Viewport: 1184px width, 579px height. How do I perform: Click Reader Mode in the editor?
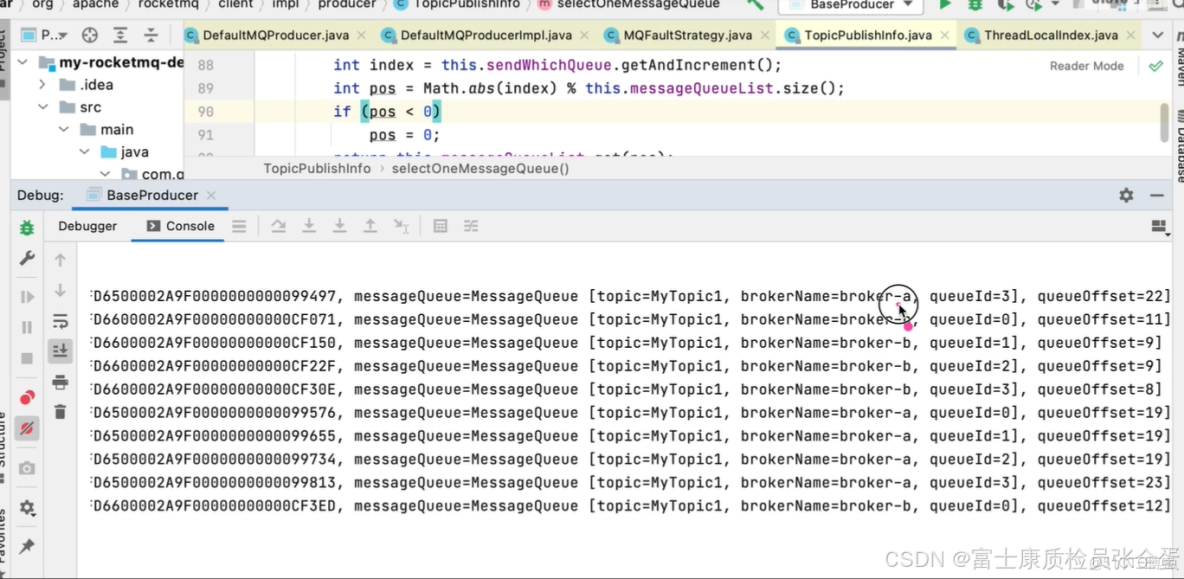(x=1086, y=66)
